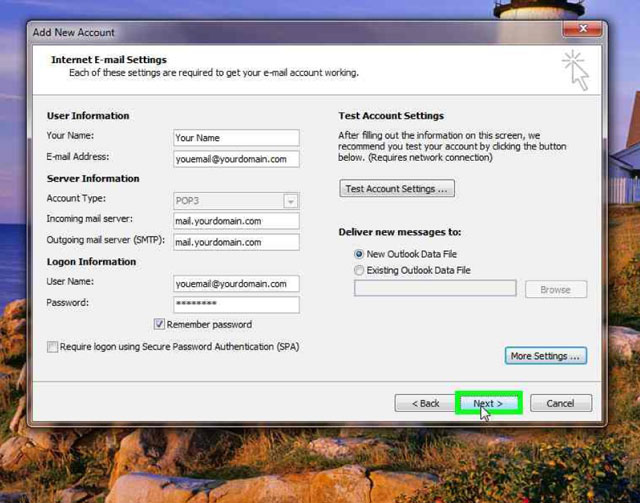Click the existing data file path field
640x503 pixels.
click(435, 288)
